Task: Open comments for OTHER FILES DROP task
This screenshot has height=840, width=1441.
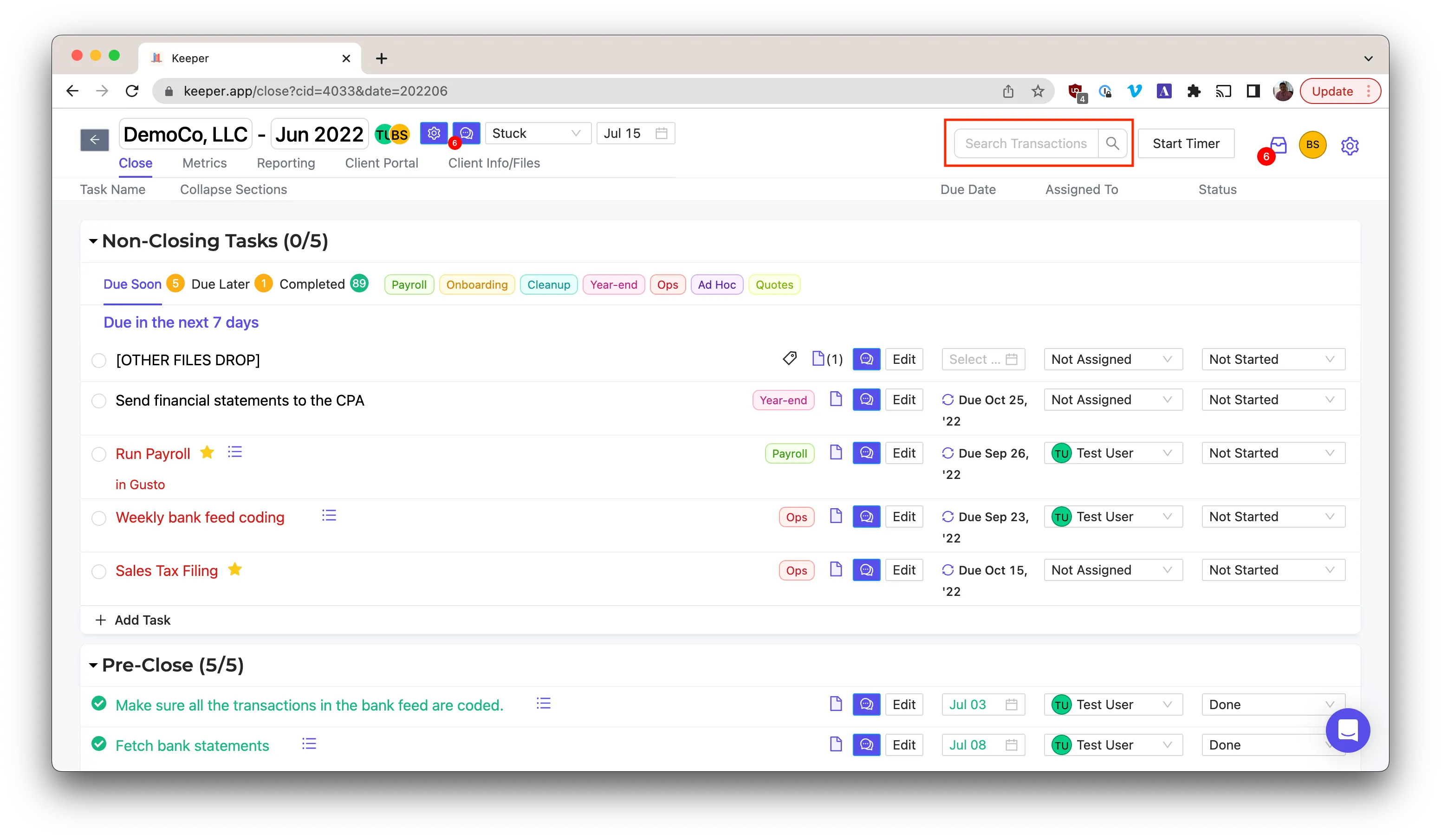Action: pyautogui.click(x=866, y=359)
